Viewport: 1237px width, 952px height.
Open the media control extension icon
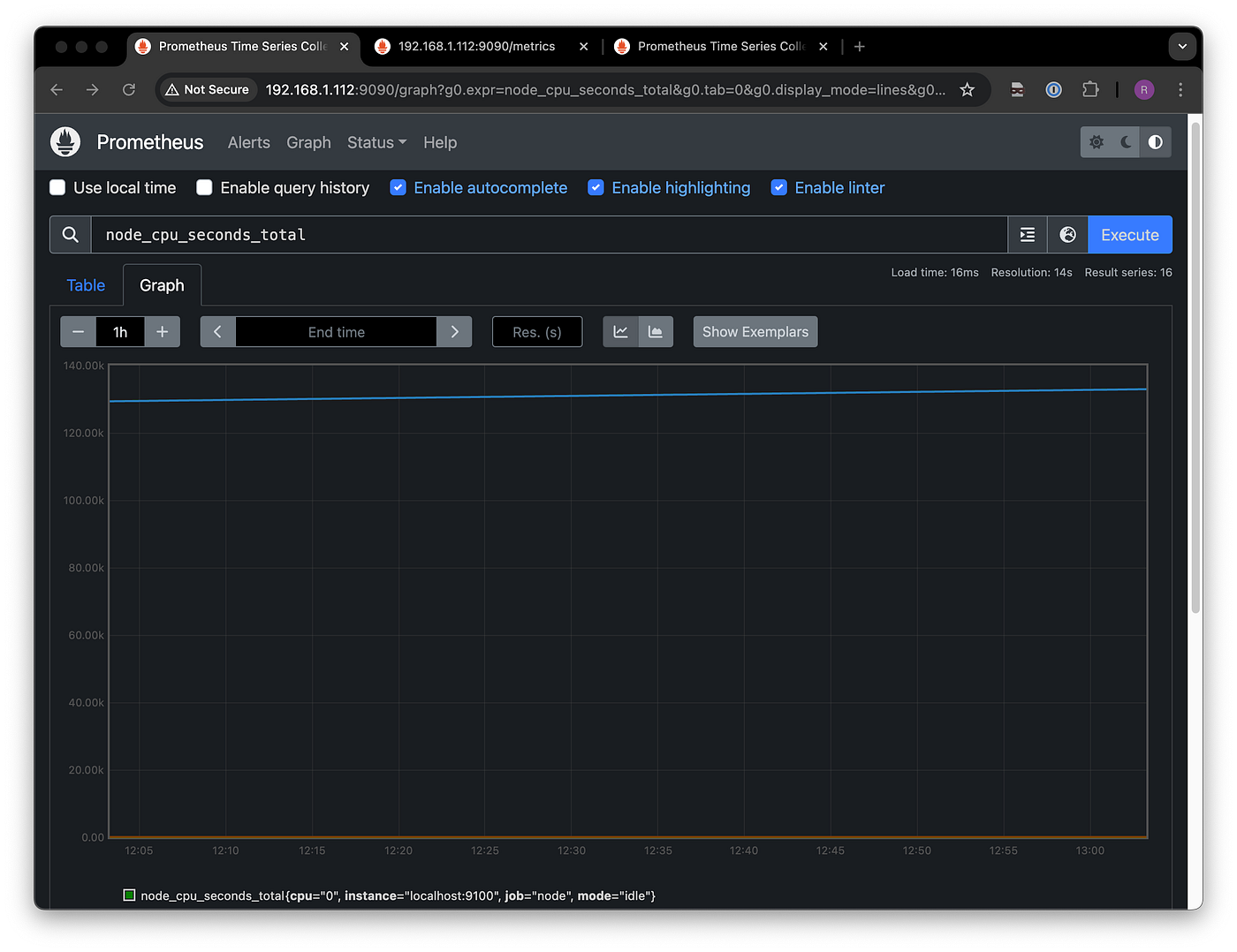[1018, 89]
